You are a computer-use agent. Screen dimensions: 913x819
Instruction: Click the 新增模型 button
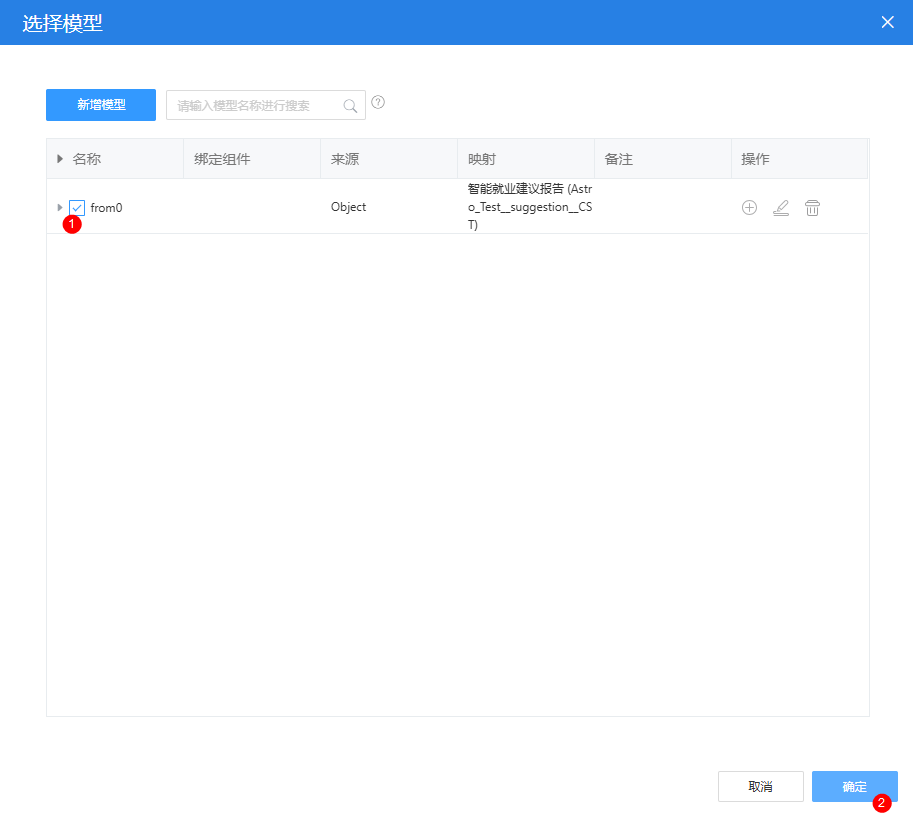pos(101,105)
